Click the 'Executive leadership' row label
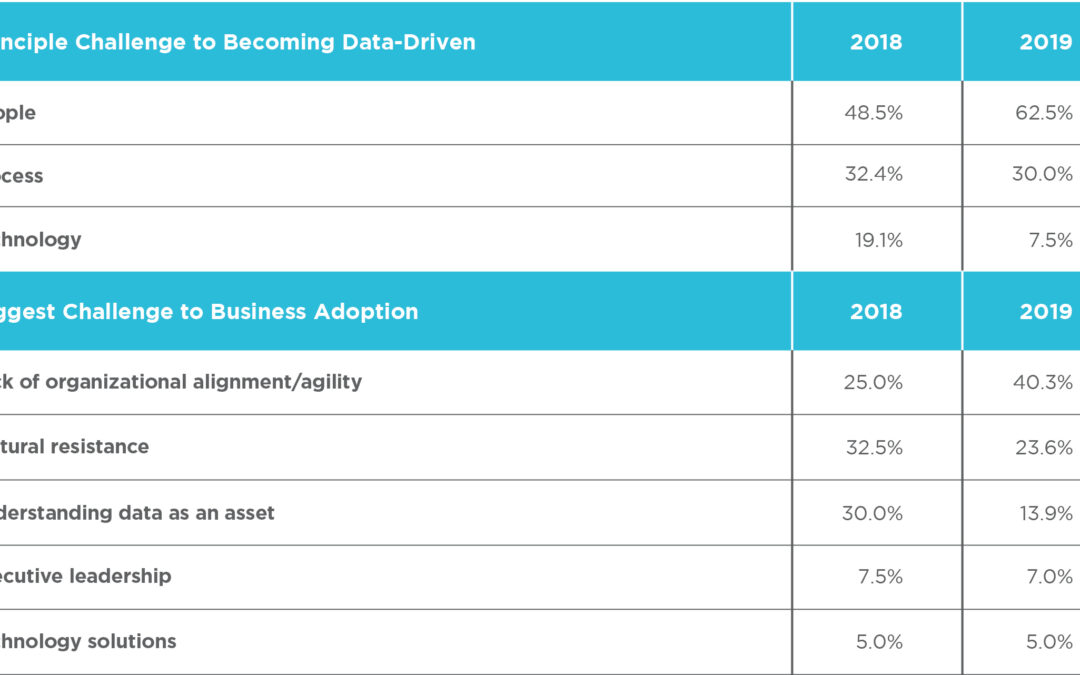 [86, 576]
